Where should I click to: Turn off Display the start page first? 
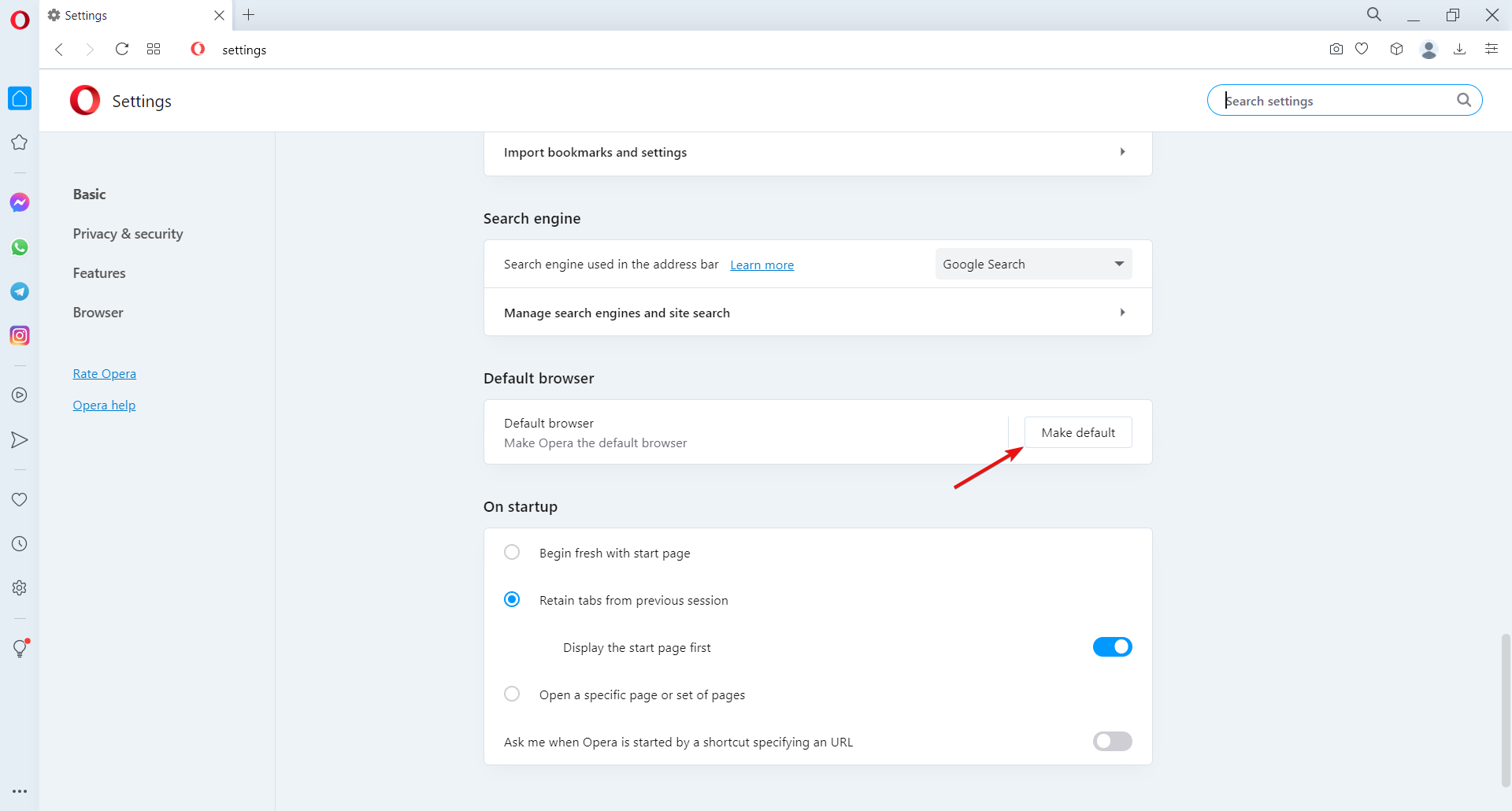coord(1112,647)
